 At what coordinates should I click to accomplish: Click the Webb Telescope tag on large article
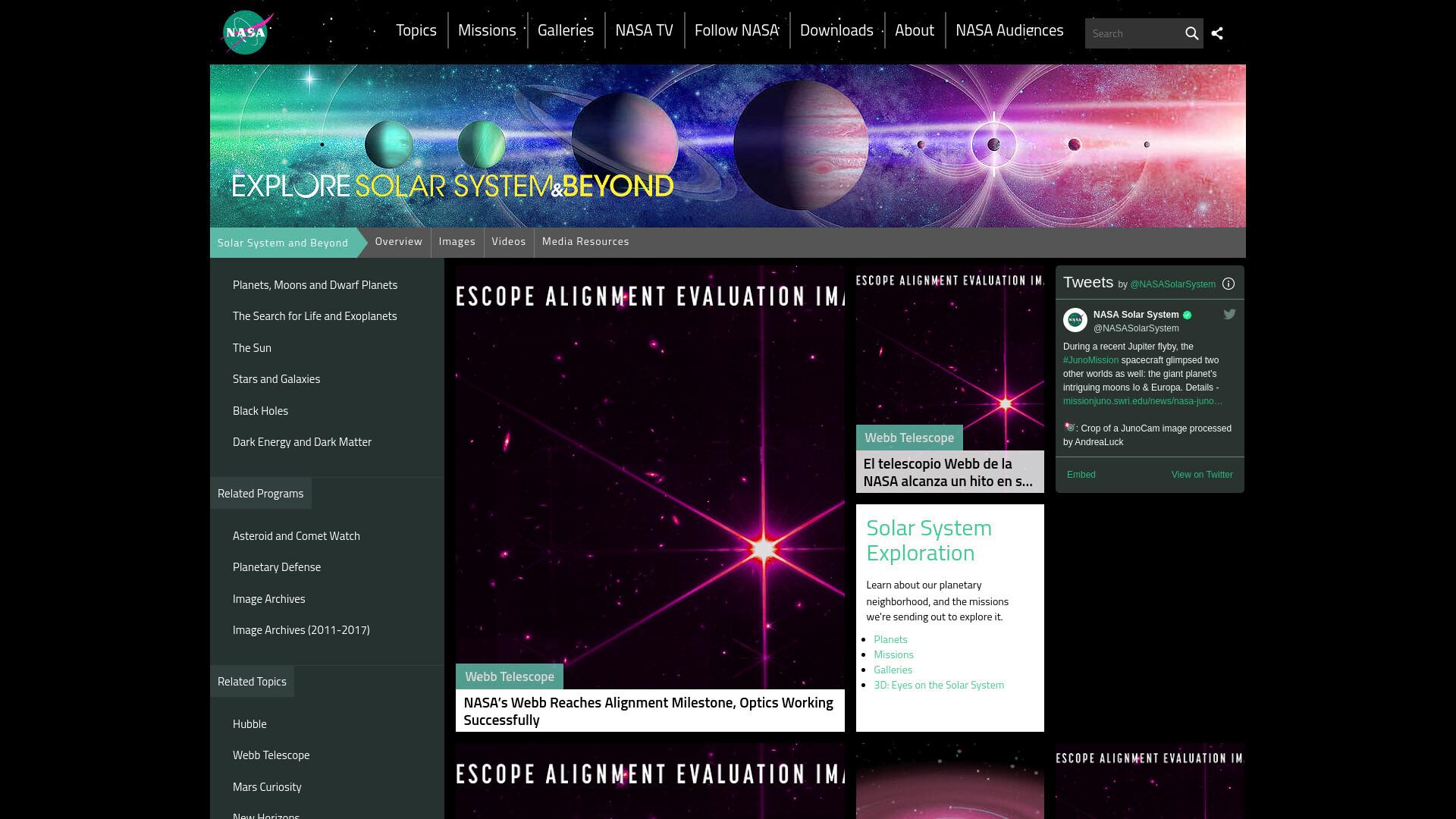point(509,676)
